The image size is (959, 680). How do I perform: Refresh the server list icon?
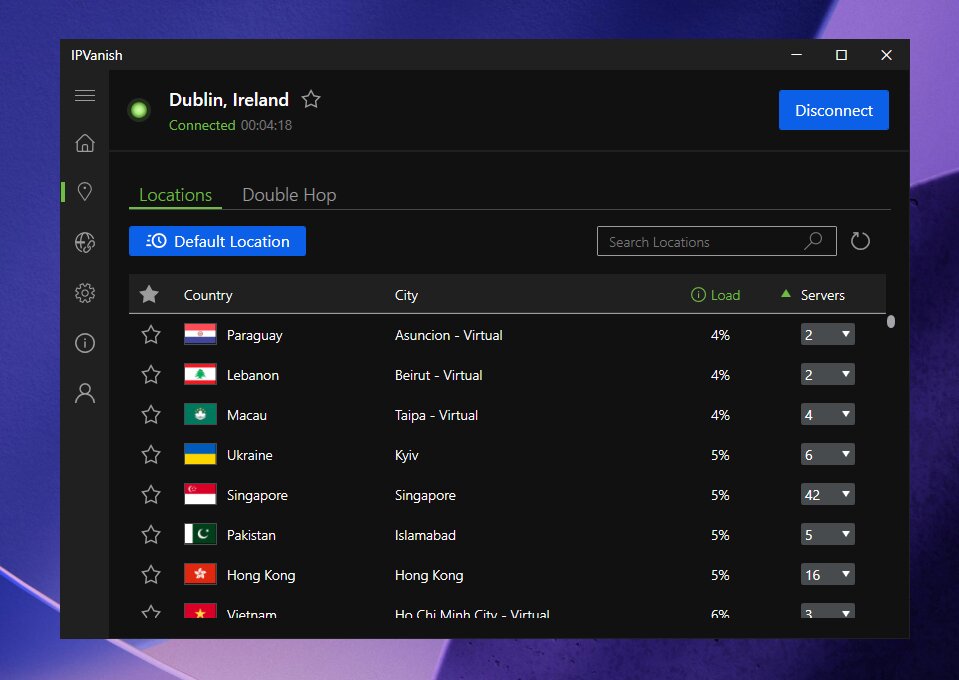860,241
